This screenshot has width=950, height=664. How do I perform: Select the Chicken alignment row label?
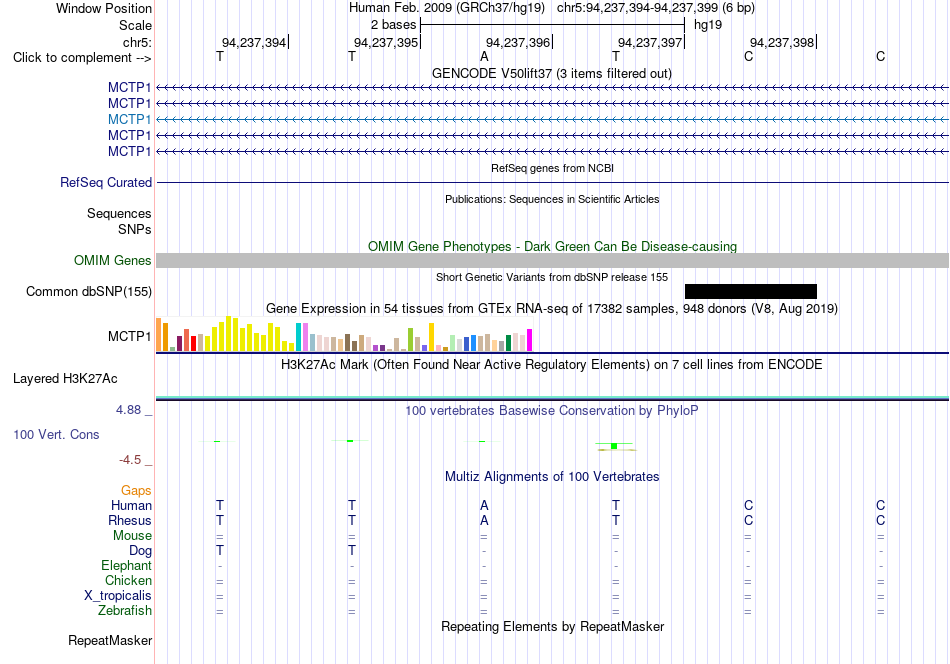(128, 580)
